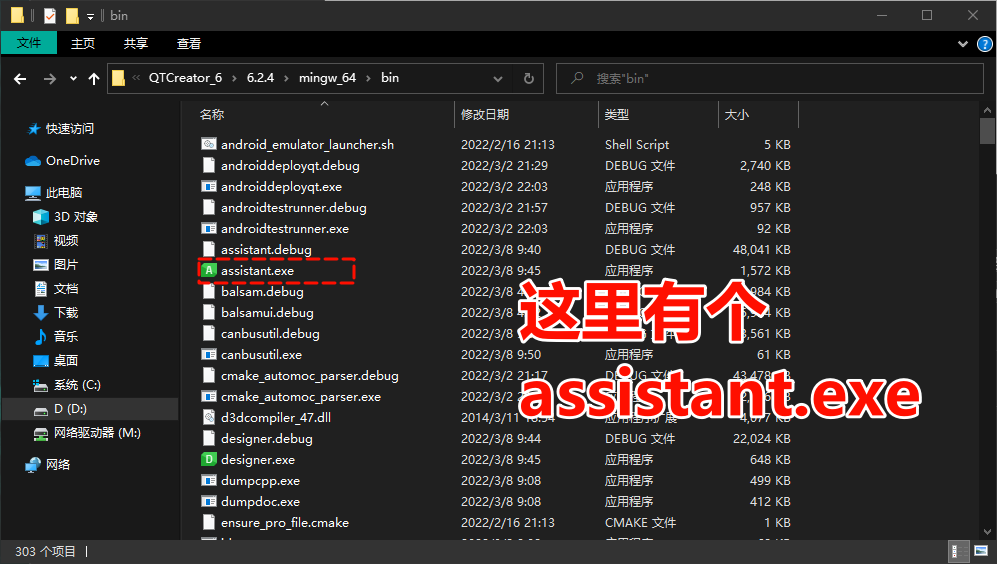Open Explorer help question mark
Image resolution: width=997 pixels, height=564 pixels.
pyautogui.click(x=984, y=44)
